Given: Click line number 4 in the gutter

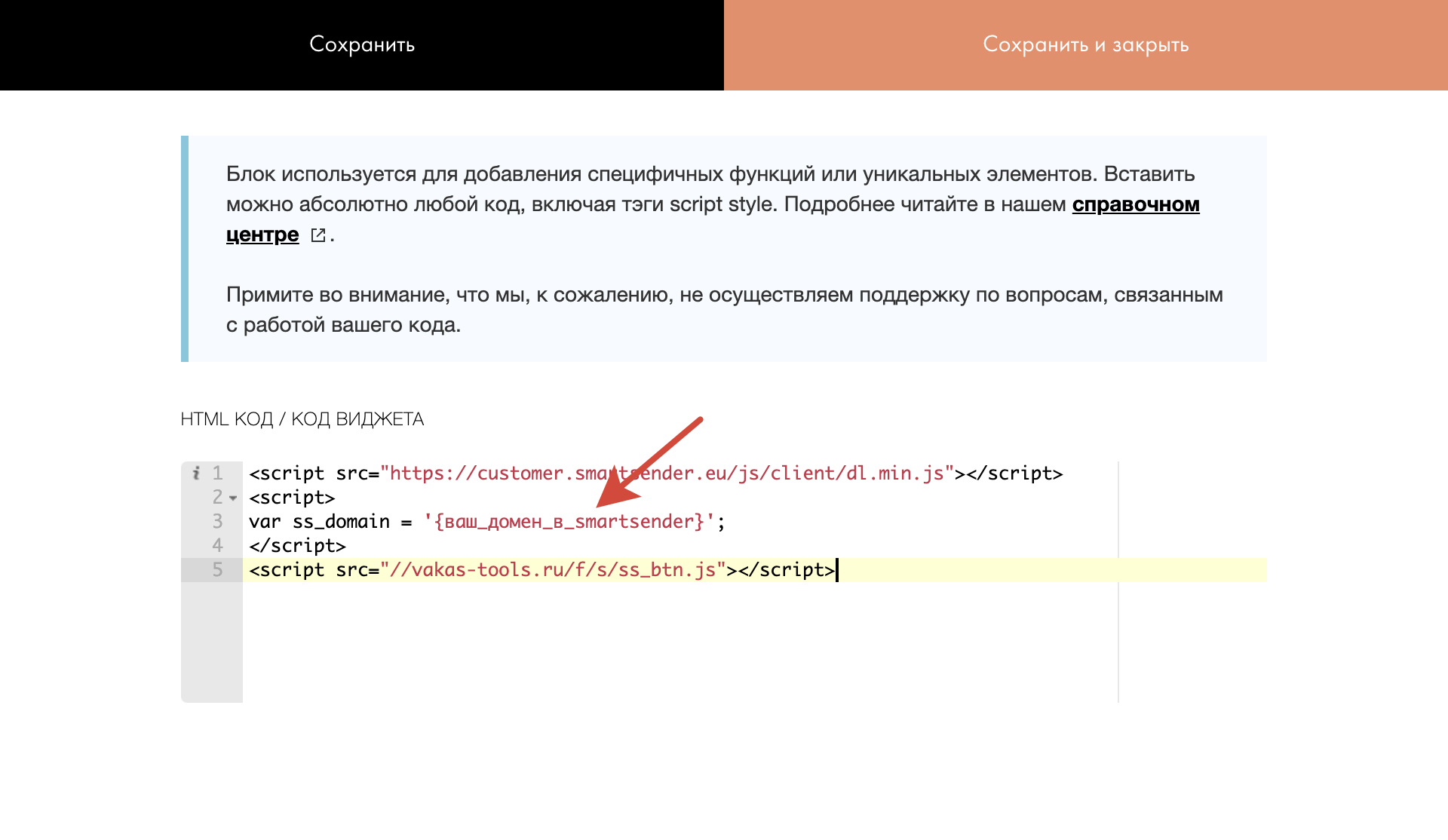Looking at the screenshot, I should (x=217, y=545).
